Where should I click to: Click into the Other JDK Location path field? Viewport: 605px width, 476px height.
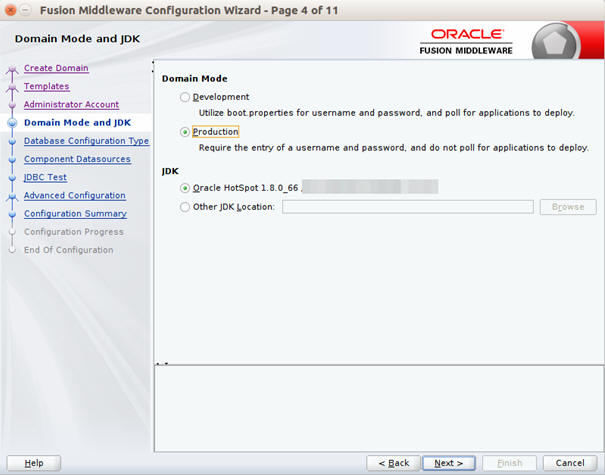click(408, 207)
